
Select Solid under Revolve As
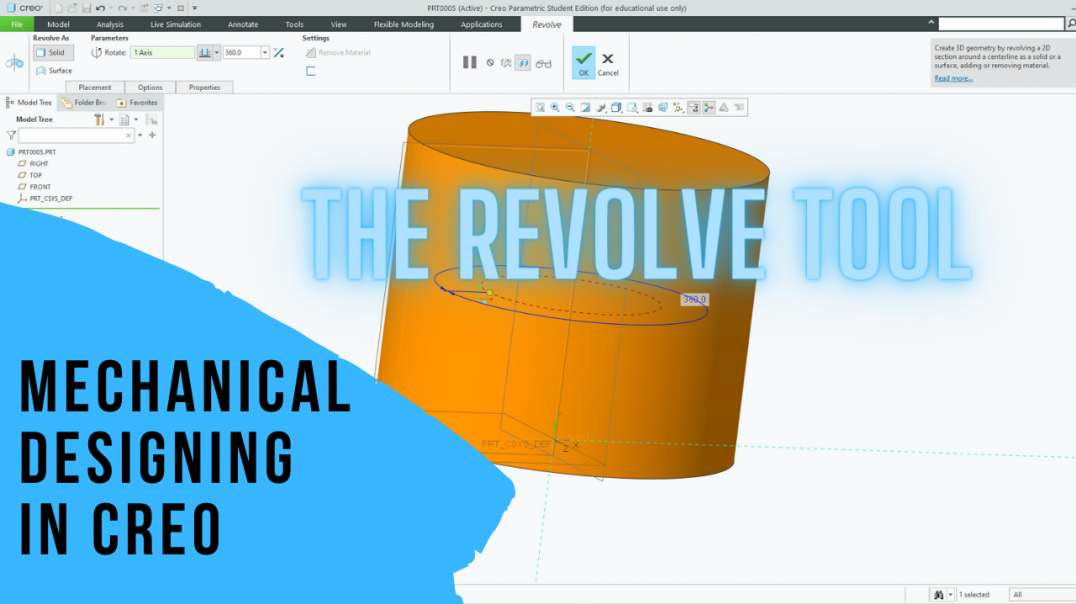(x=53, y=52)
